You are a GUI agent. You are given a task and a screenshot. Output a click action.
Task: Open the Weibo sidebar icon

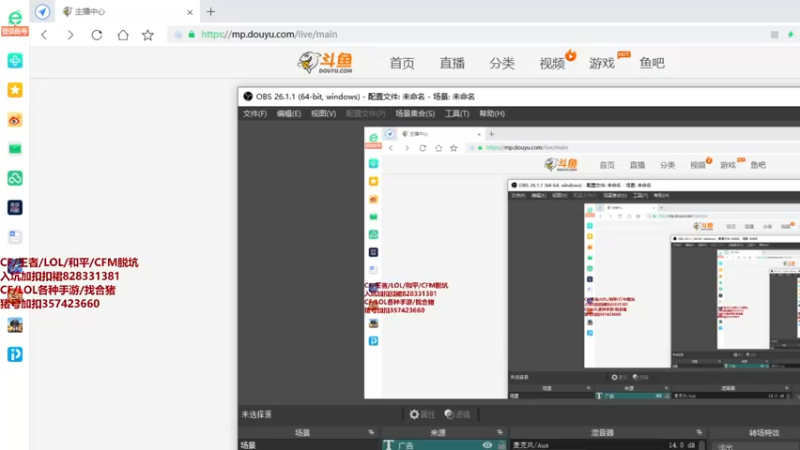point(15,120)
